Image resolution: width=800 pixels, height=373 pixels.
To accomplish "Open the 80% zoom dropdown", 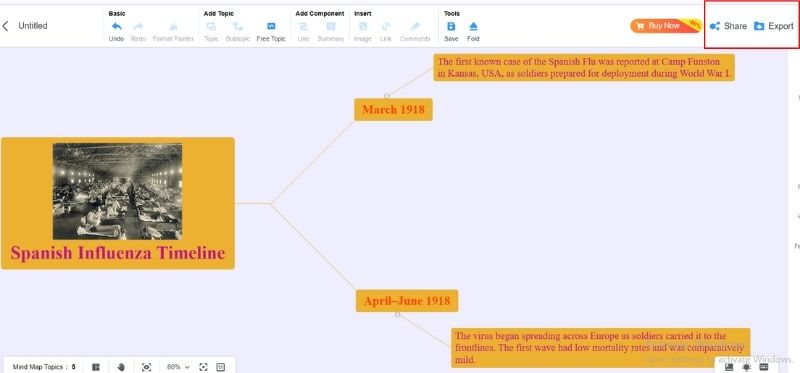I will (178, 367).
